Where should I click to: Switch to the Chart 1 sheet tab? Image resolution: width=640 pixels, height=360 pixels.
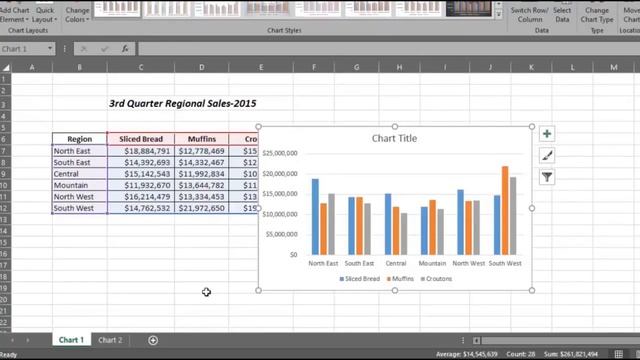tap(71, 340)
